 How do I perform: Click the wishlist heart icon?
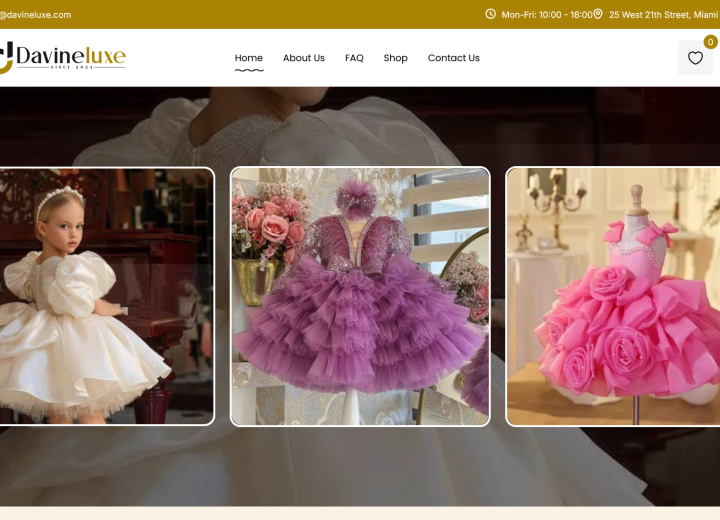tap(695, 58)
